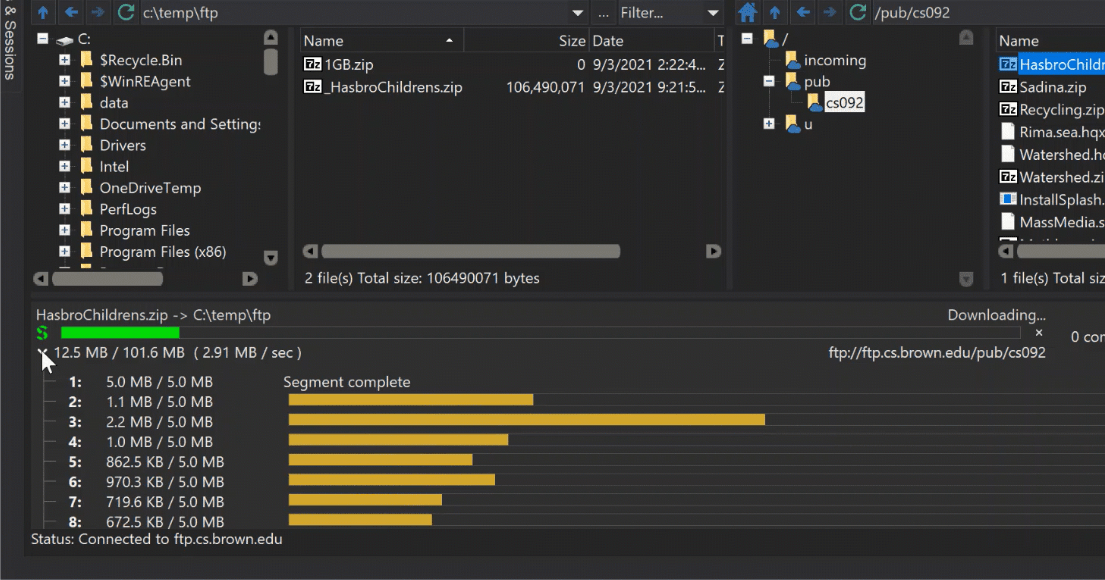
Task: Select the remote incoming folder
Action: click(x=834, y=61)
